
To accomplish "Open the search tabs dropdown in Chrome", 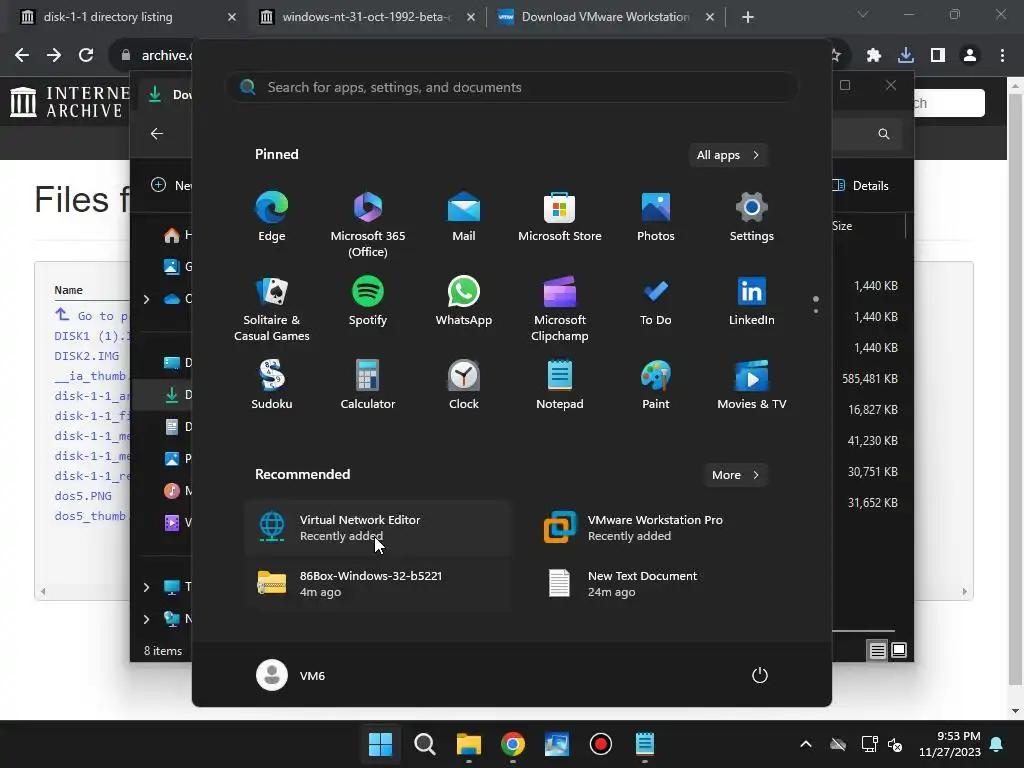I will click(x=863, y=14).
